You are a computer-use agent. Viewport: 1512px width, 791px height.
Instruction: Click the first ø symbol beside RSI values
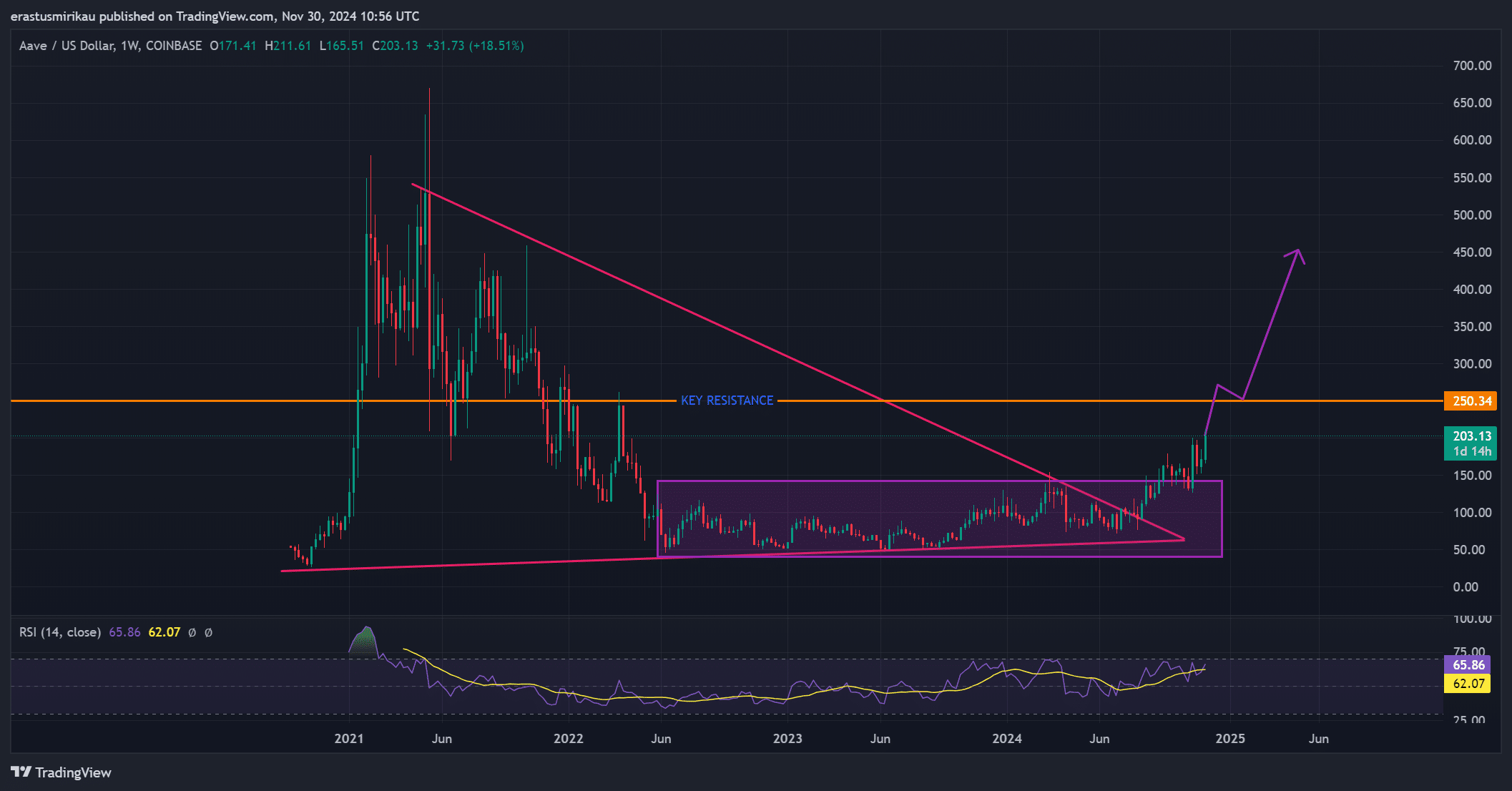(192, 632)
